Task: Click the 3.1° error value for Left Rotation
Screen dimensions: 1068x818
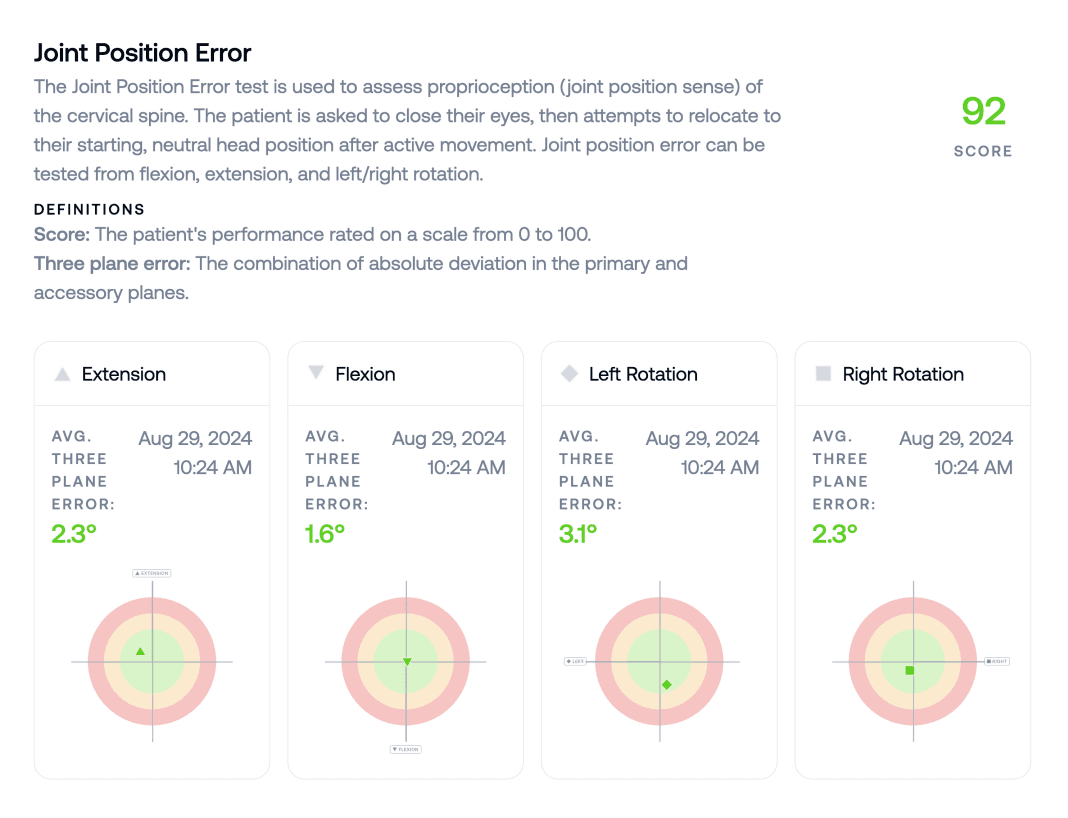Action: (578, 534)
